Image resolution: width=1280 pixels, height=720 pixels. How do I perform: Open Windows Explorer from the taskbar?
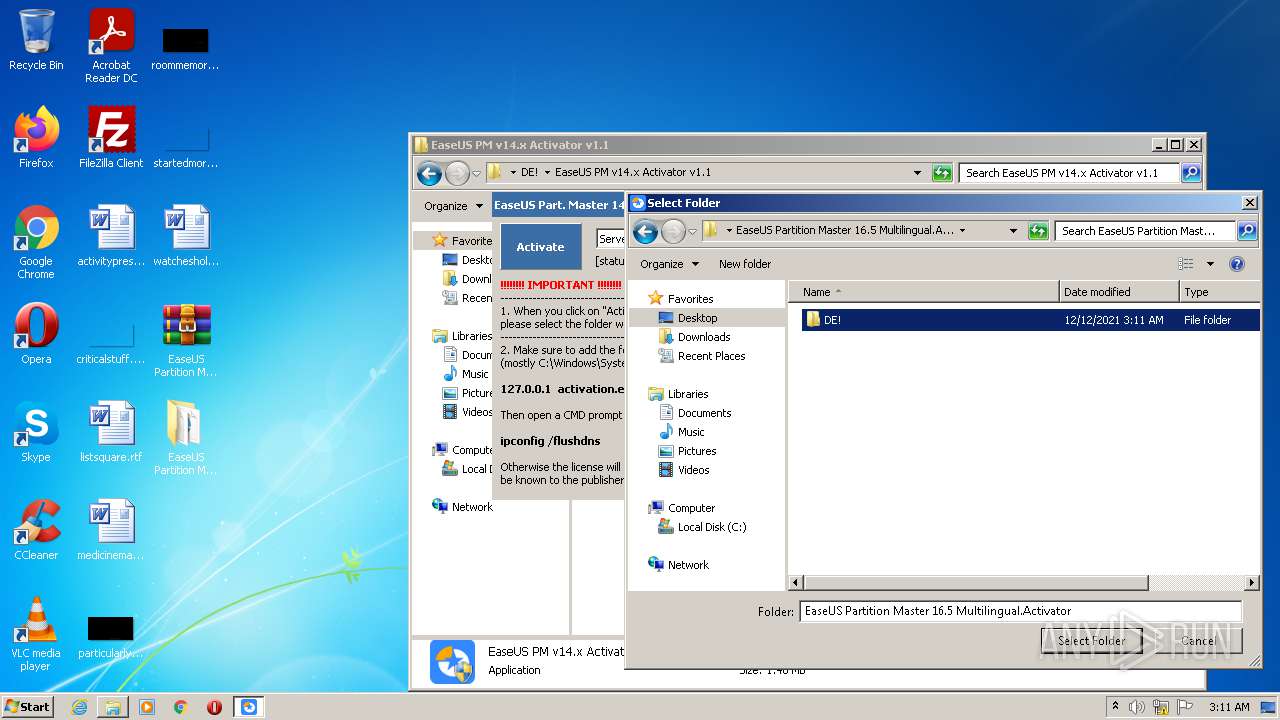pos(113,707)
